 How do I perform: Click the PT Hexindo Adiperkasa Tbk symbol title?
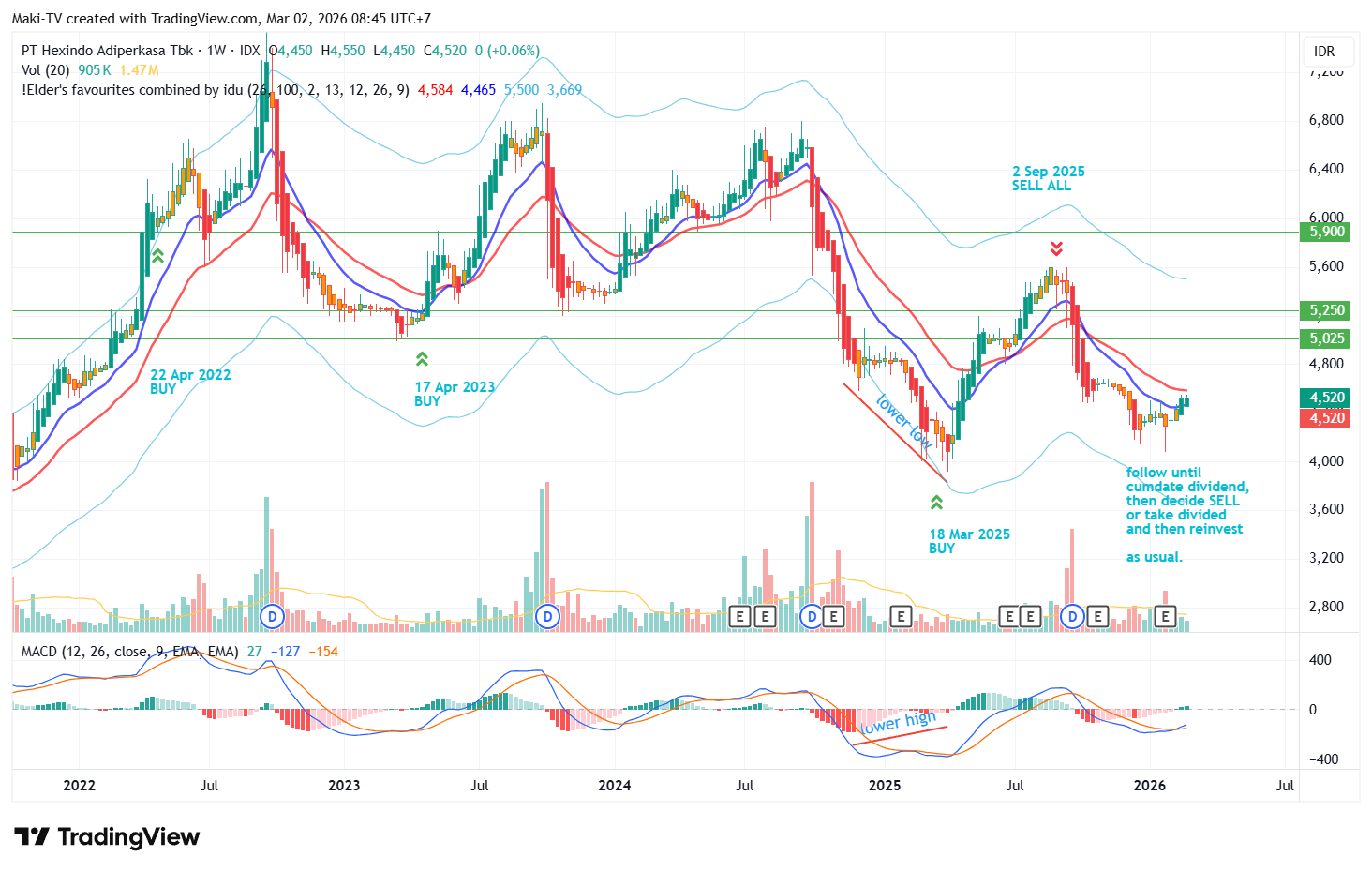[107, 51]
